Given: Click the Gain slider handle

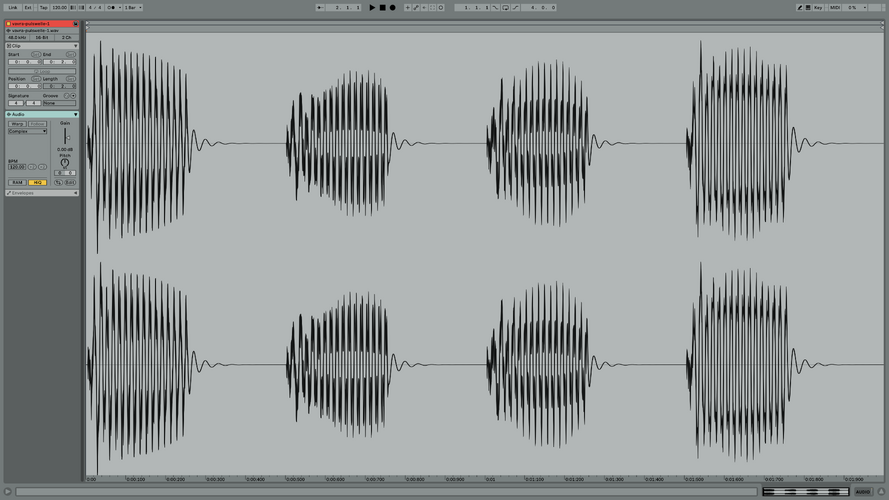Looking at the screenshot, I should click(x=67, y=138).
